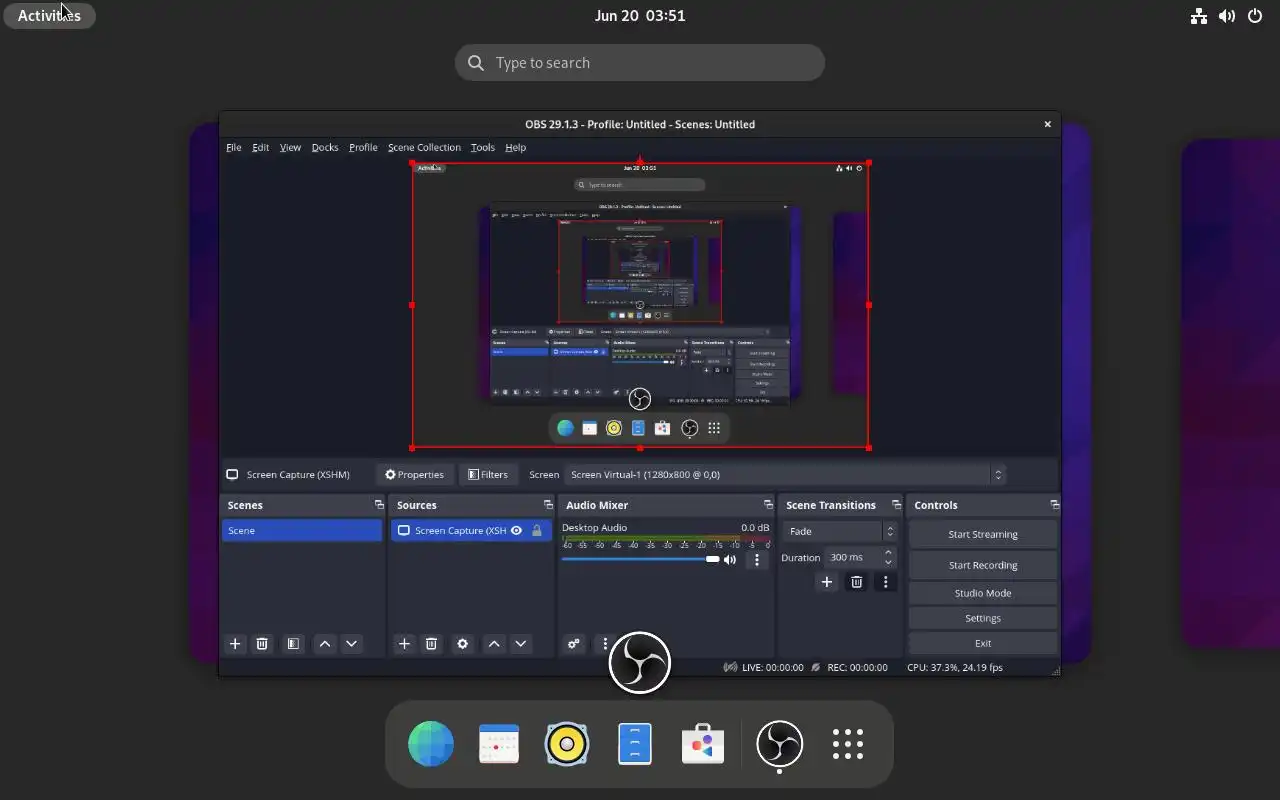Add a scene transition with the plus icon

[826, 582]
